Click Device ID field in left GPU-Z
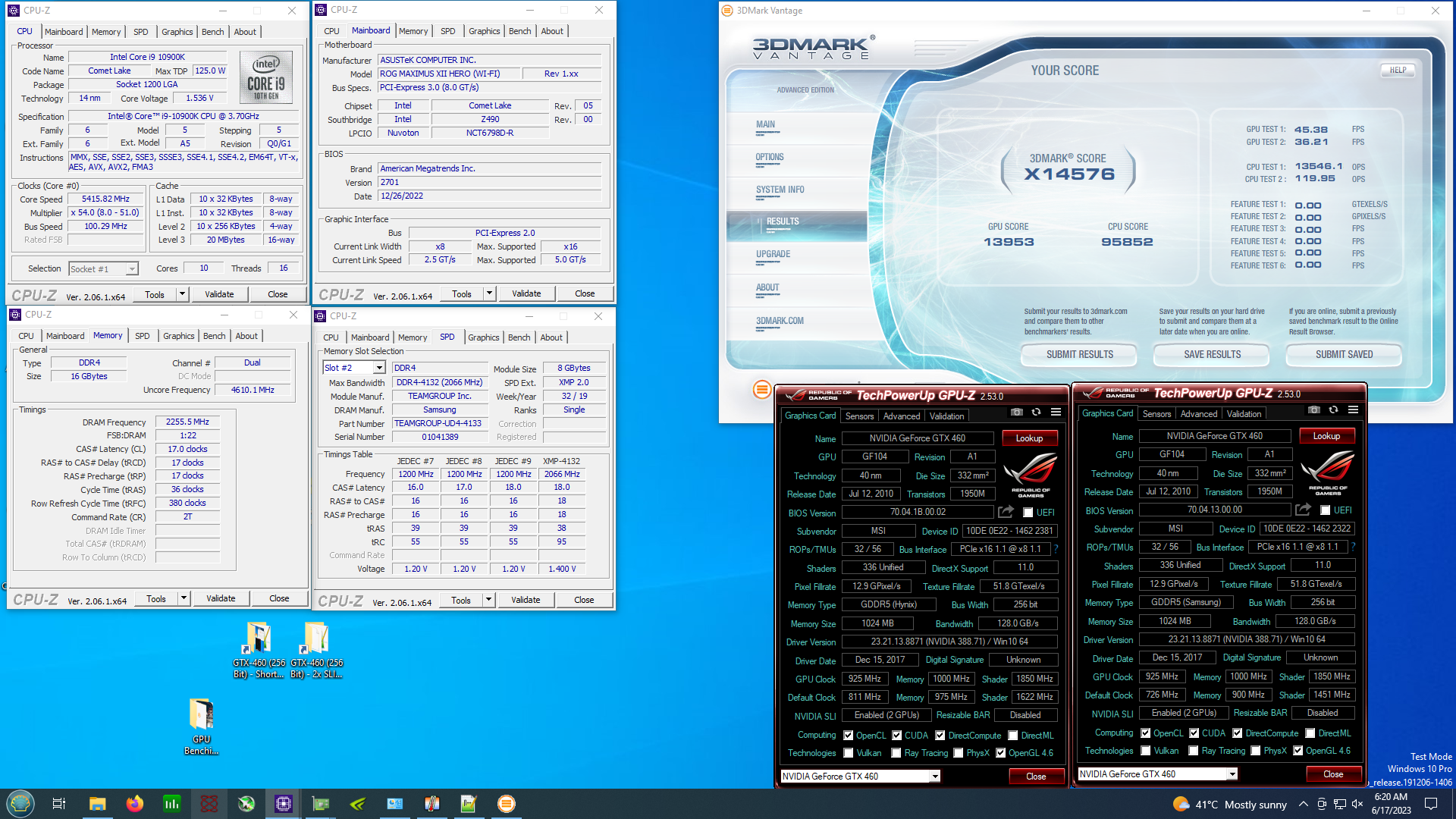 [1009, 531]
